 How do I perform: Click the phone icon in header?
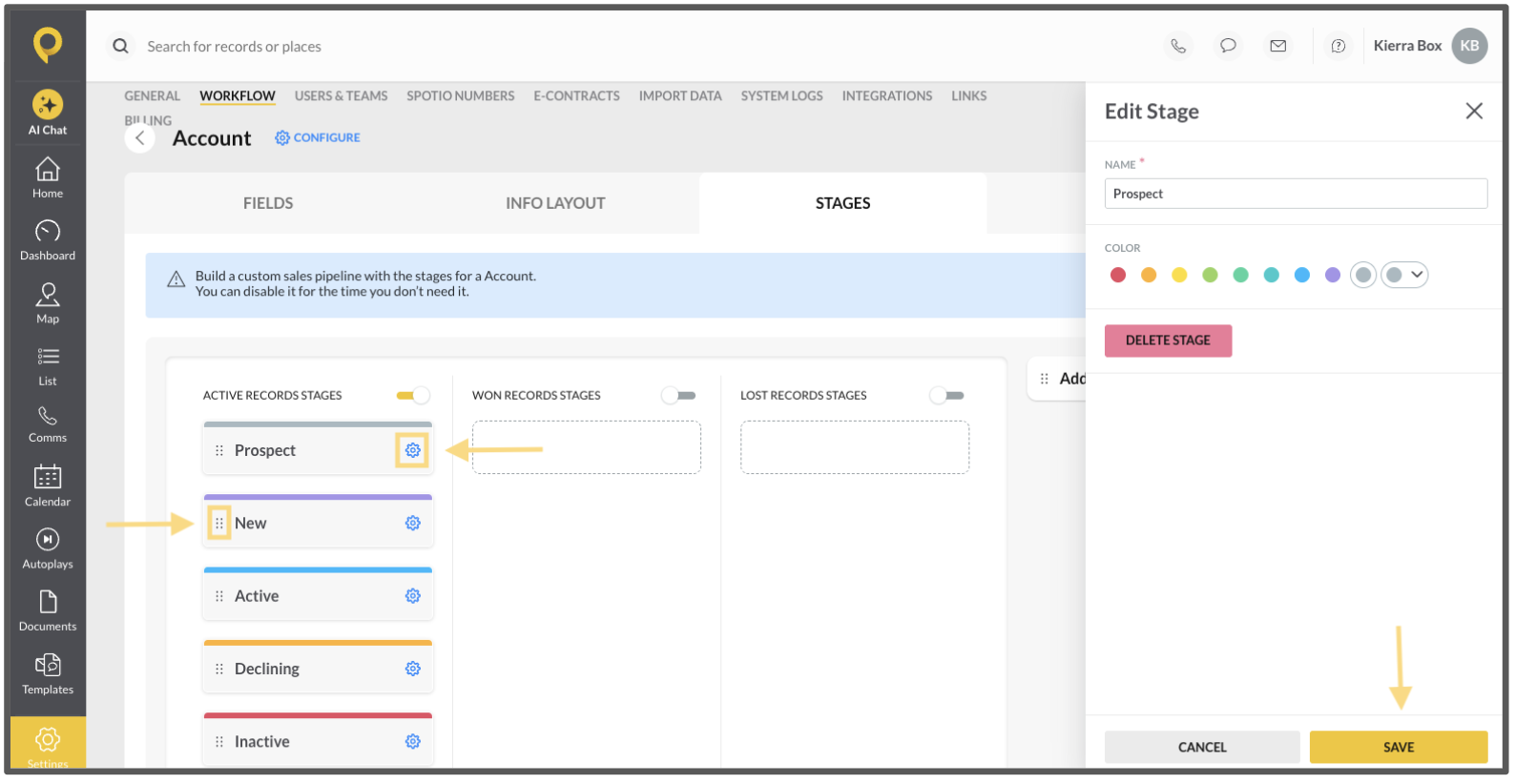point(1179,46)
